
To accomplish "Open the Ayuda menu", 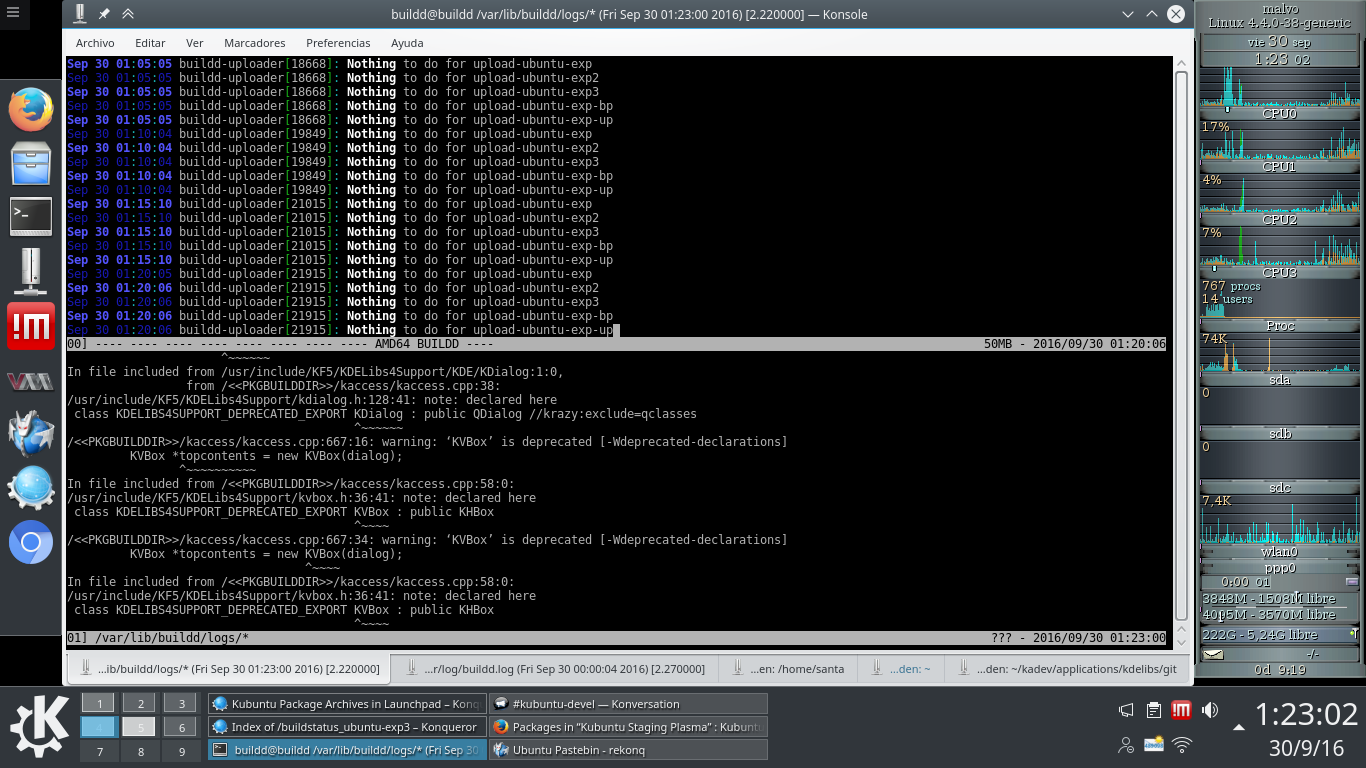I will [407, 43].
